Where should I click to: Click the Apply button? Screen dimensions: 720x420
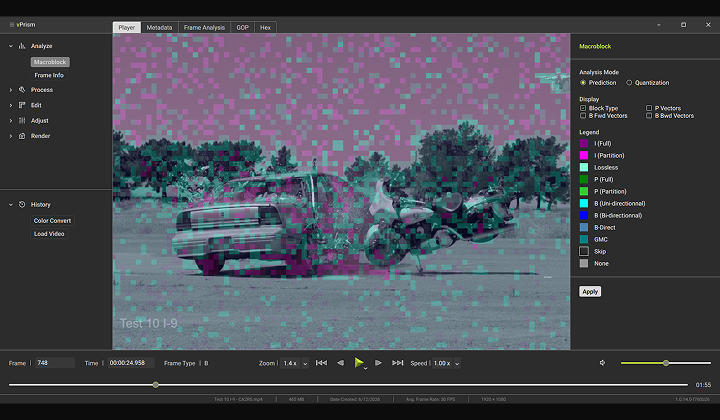[590, 291]
